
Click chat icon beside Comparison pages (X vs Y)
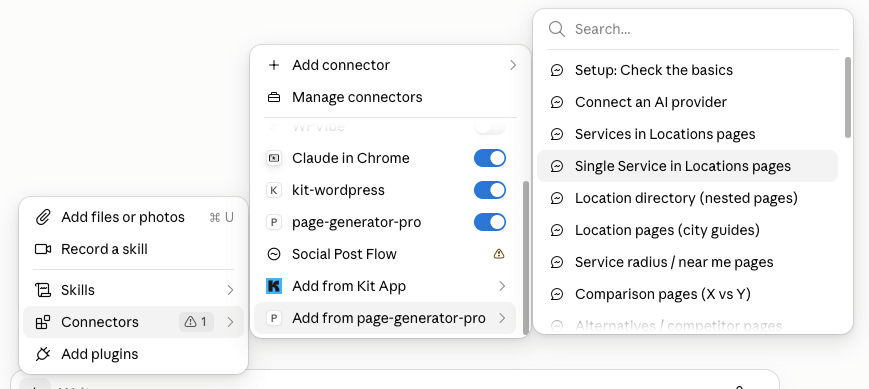coord(557,294)
